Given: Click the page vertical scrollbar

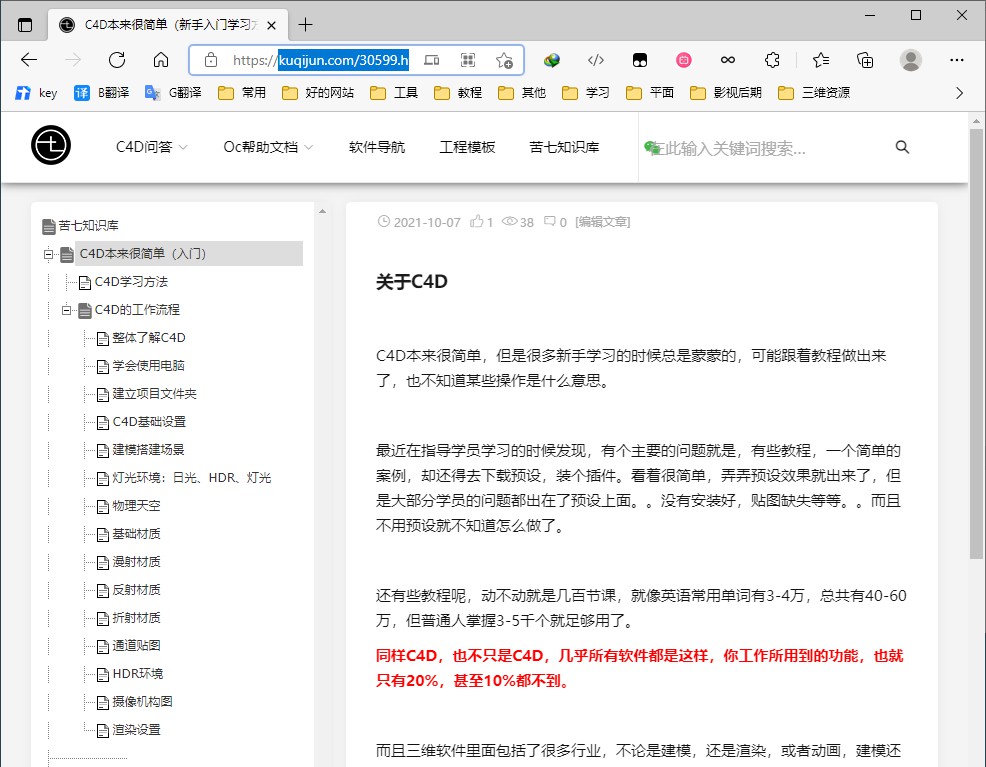Looking at the screenshot, I should click(x=976, y=343).
